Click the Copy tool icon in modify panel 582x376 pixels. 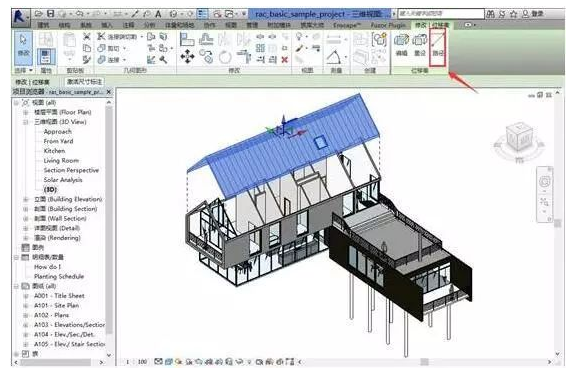click(206, 56)
